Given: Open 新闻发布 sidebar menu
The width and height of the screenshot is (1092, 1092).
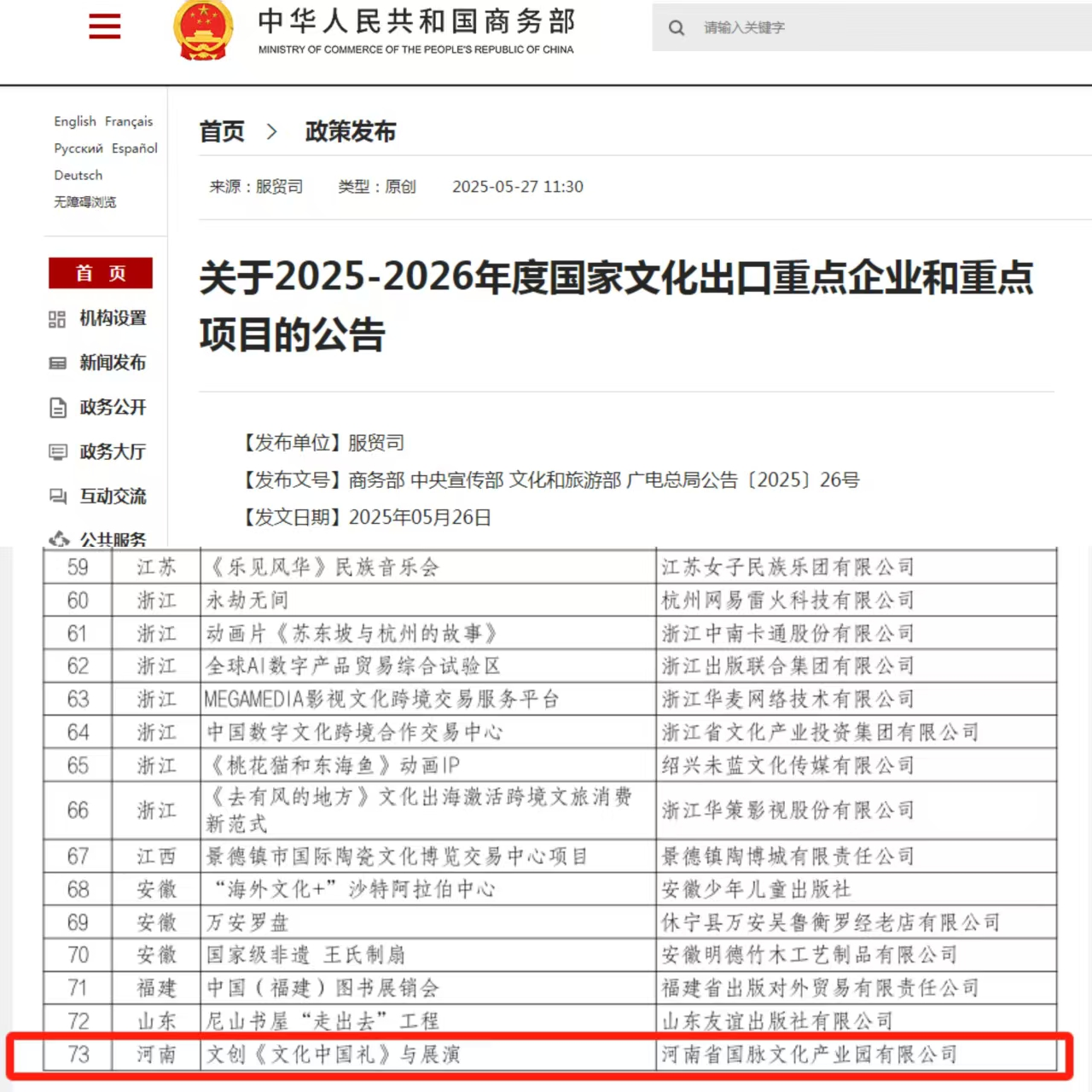Looking at the screenshot, I should pos(113,363).
